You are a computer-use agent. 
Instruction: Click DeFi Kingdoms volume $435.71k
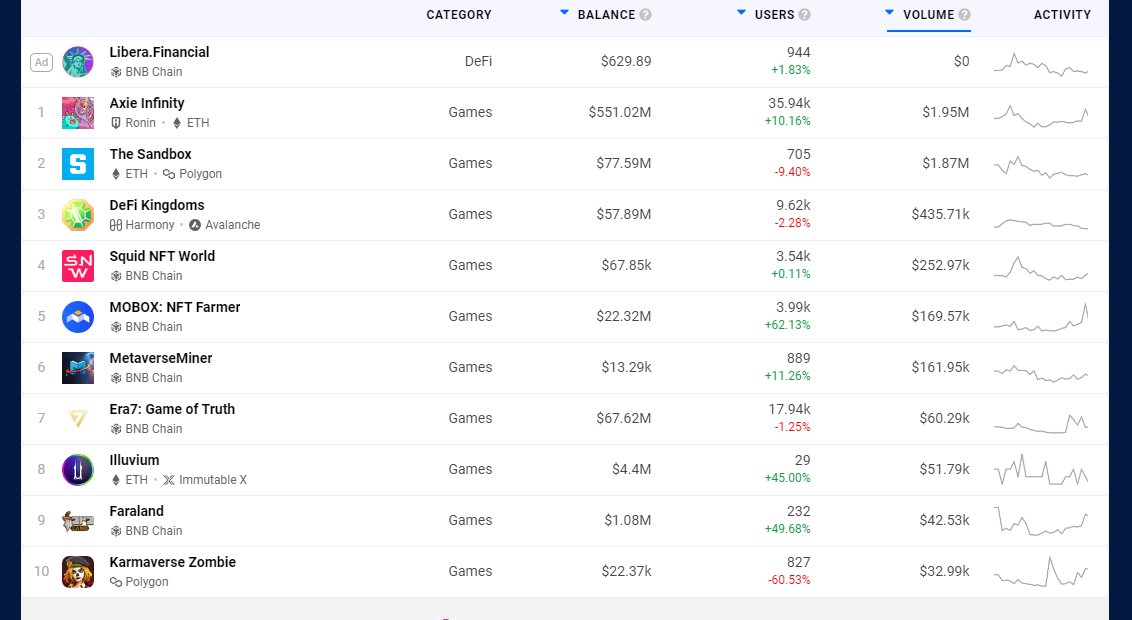pyautogui.click(x=941, y=215)
